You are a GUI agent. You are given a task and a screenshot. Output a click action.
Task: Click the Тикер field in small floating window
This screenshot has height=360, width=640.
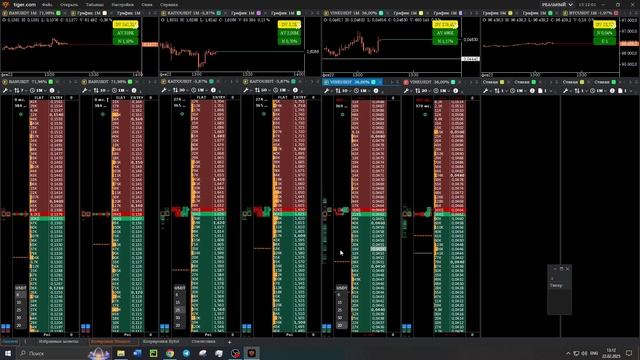tap(559, 286)
